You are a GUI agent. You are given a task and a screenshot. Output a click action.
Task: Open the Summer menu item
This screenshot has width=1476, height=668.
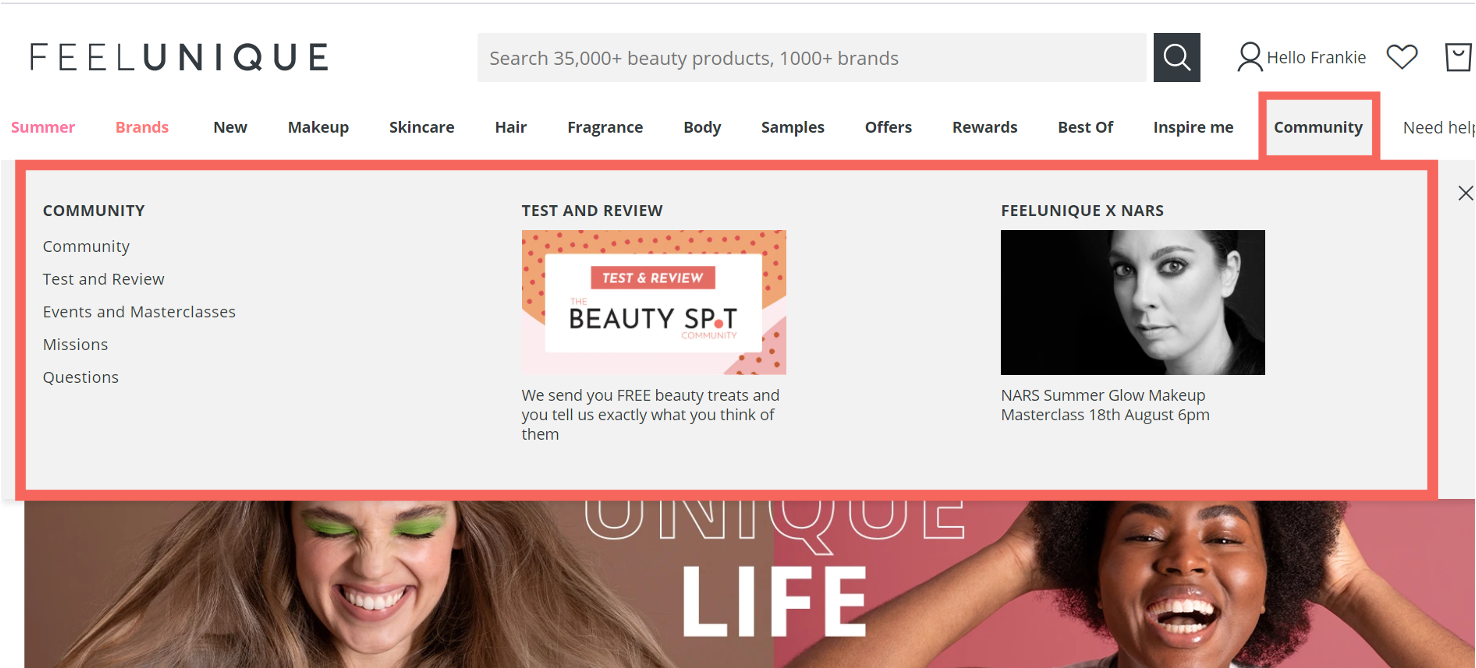coord(43,127)
